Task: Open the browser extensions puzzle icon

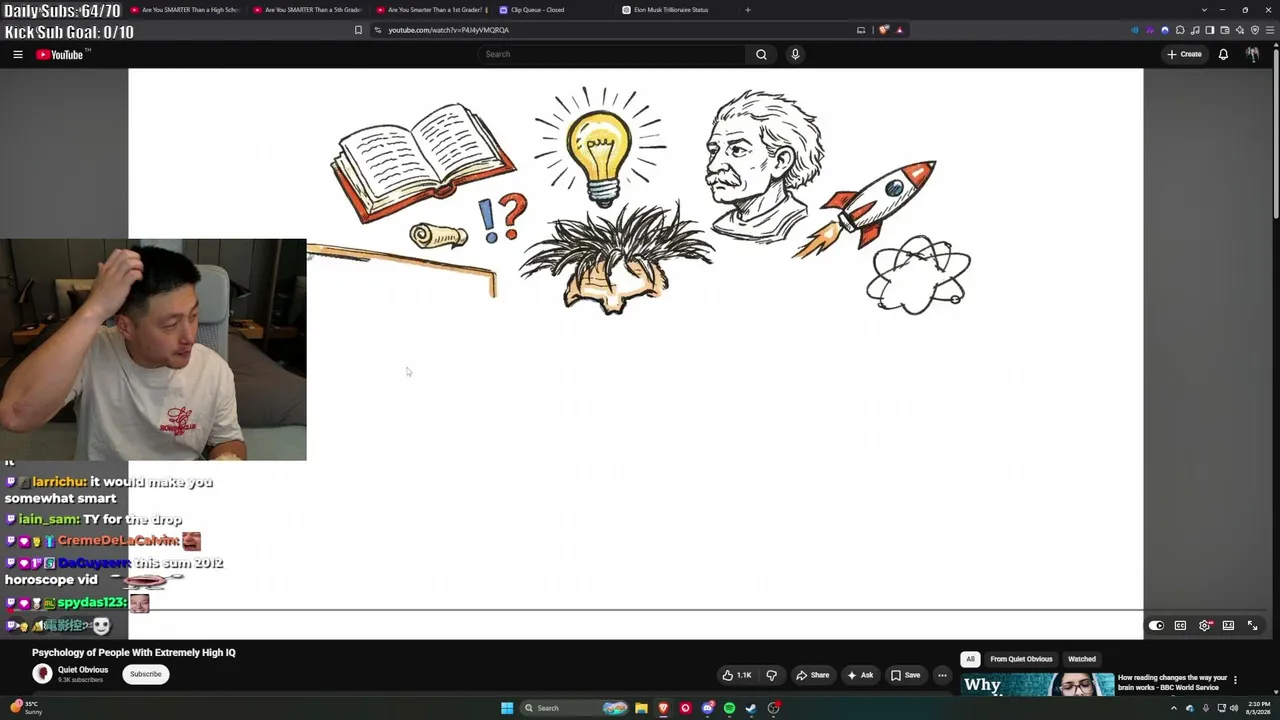Action: click(x=1180, y=30)
